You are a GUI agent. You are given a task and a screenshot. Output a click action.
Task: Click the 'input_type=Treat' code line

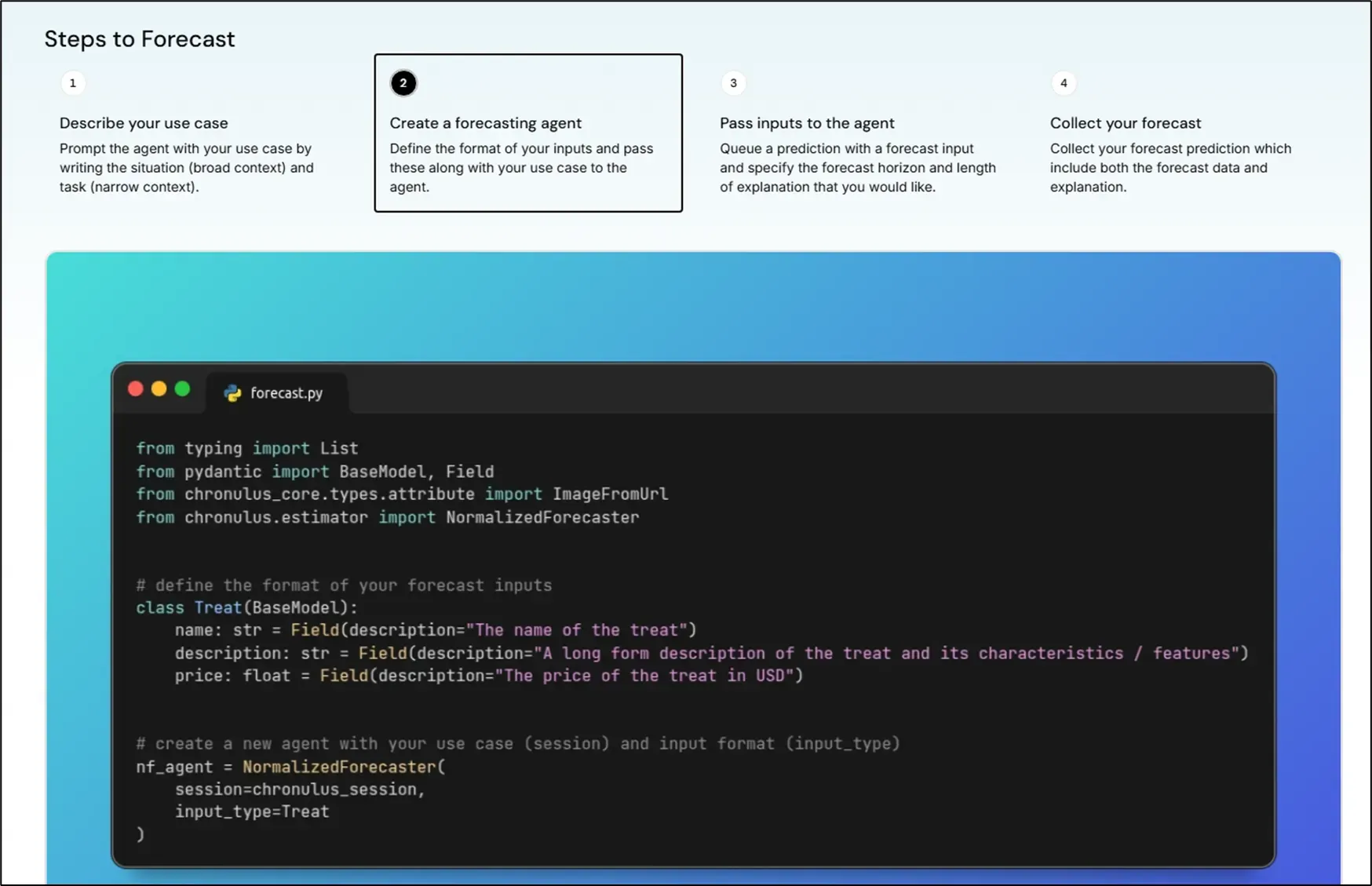click(x=251, y=811)
